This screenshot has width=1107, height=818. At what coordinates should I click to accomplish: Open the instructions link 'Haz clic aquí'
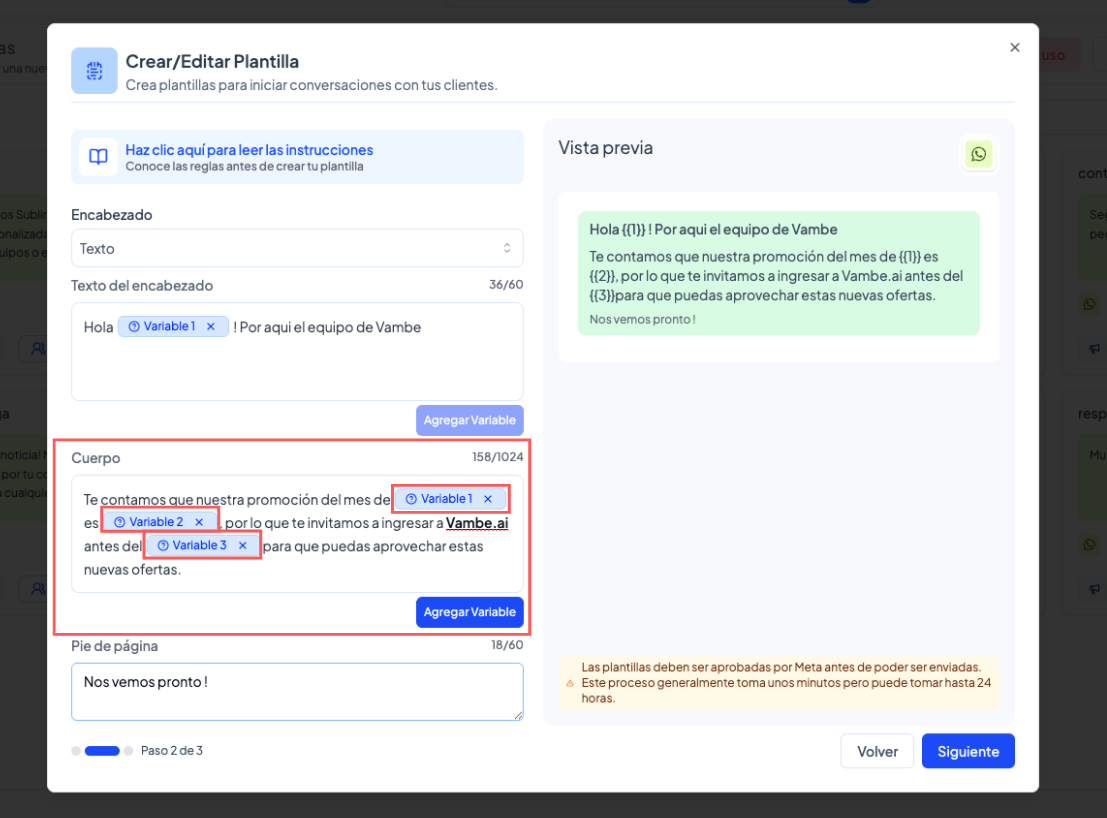coord(249,150)
